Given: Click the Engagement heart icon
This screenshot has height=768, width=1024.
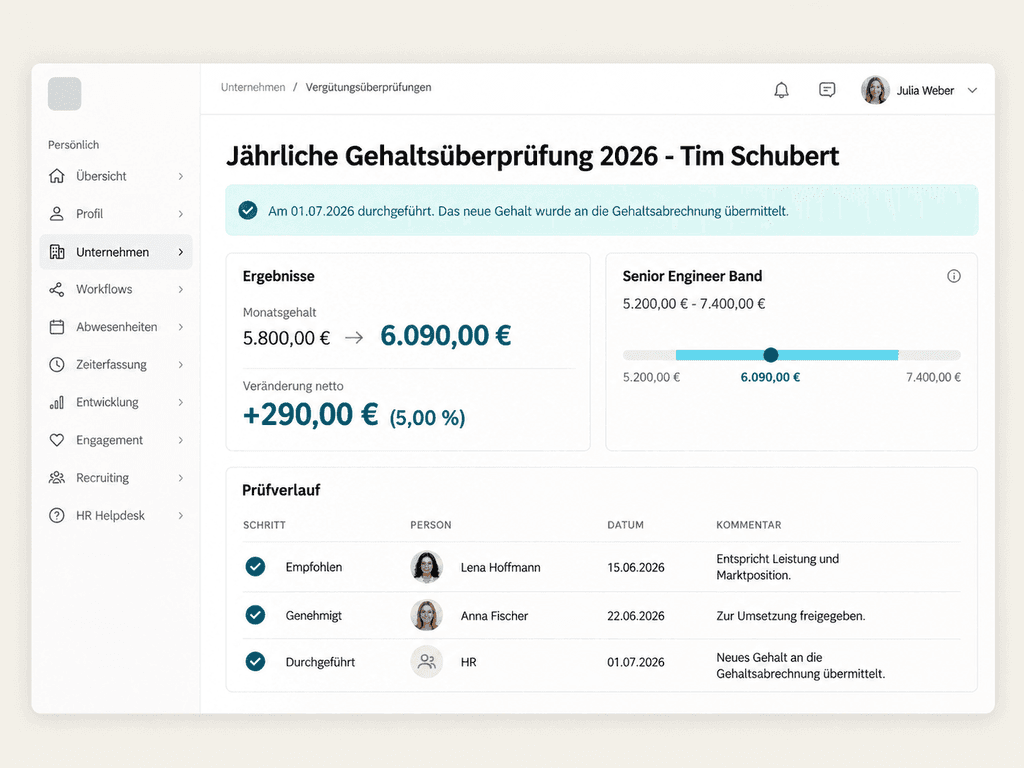Looking at the screenshot, I should coord(57,440).
